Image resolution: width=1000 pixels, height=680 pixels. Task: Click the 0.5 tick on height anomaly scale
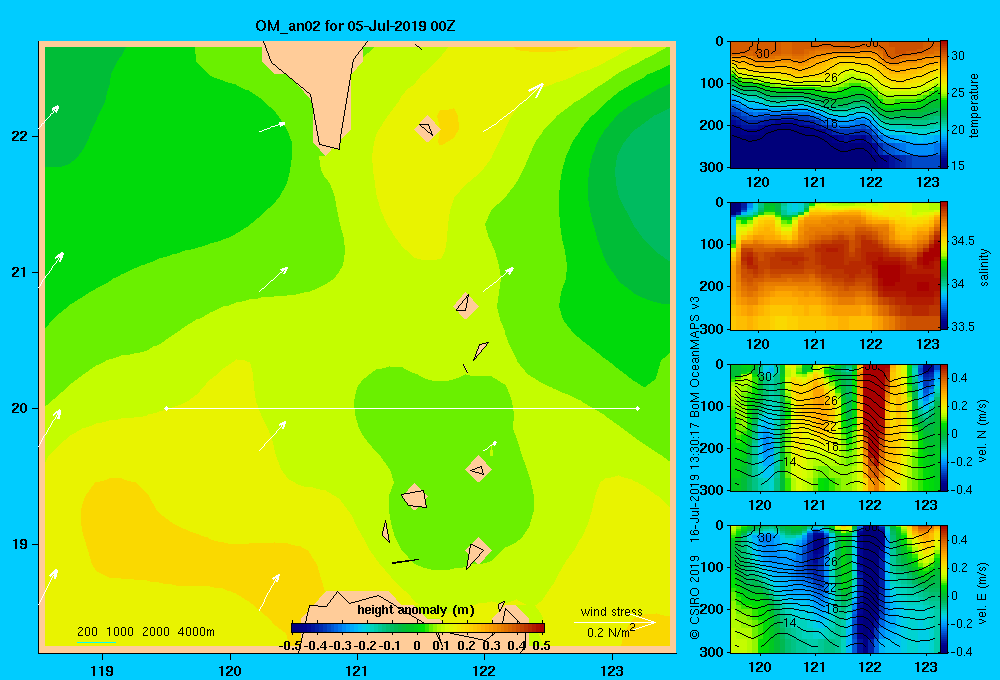click(x=541, y=646)
